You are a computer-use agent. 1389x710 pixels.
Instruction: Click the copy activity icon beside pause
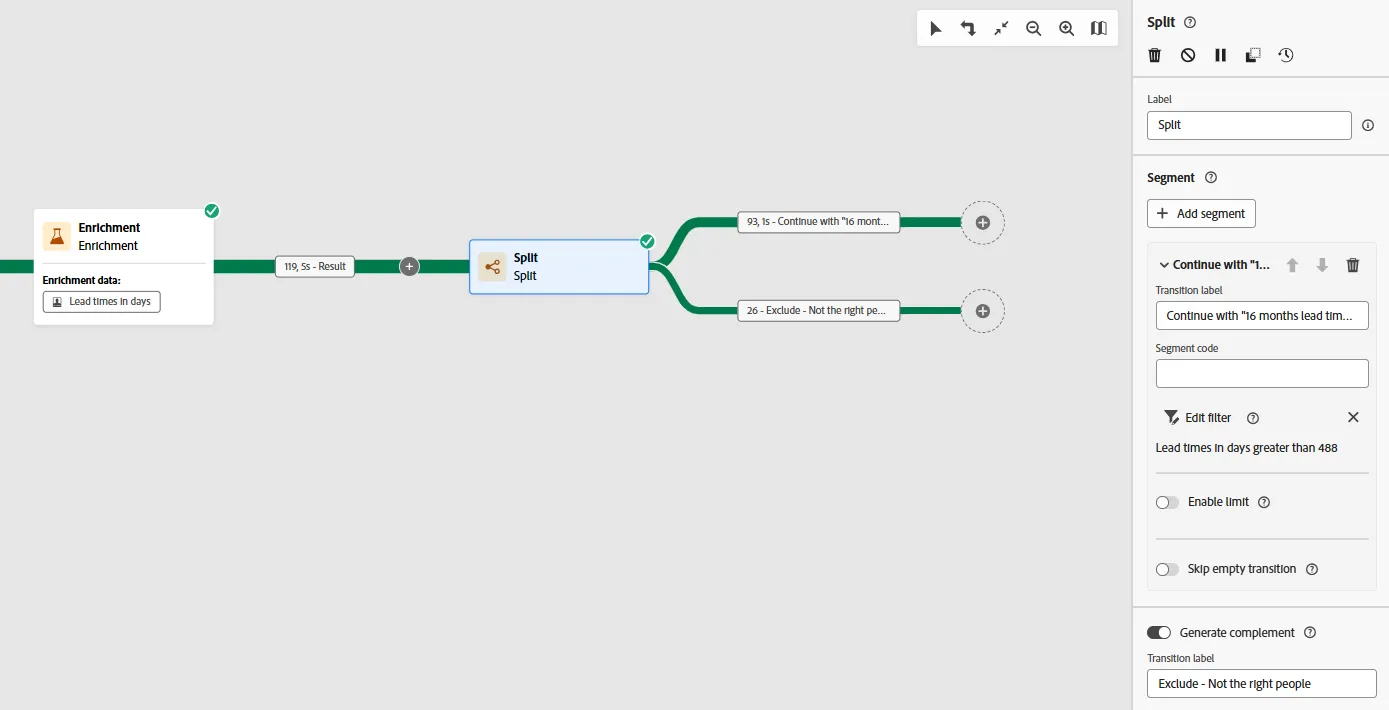click(1253, 55)
